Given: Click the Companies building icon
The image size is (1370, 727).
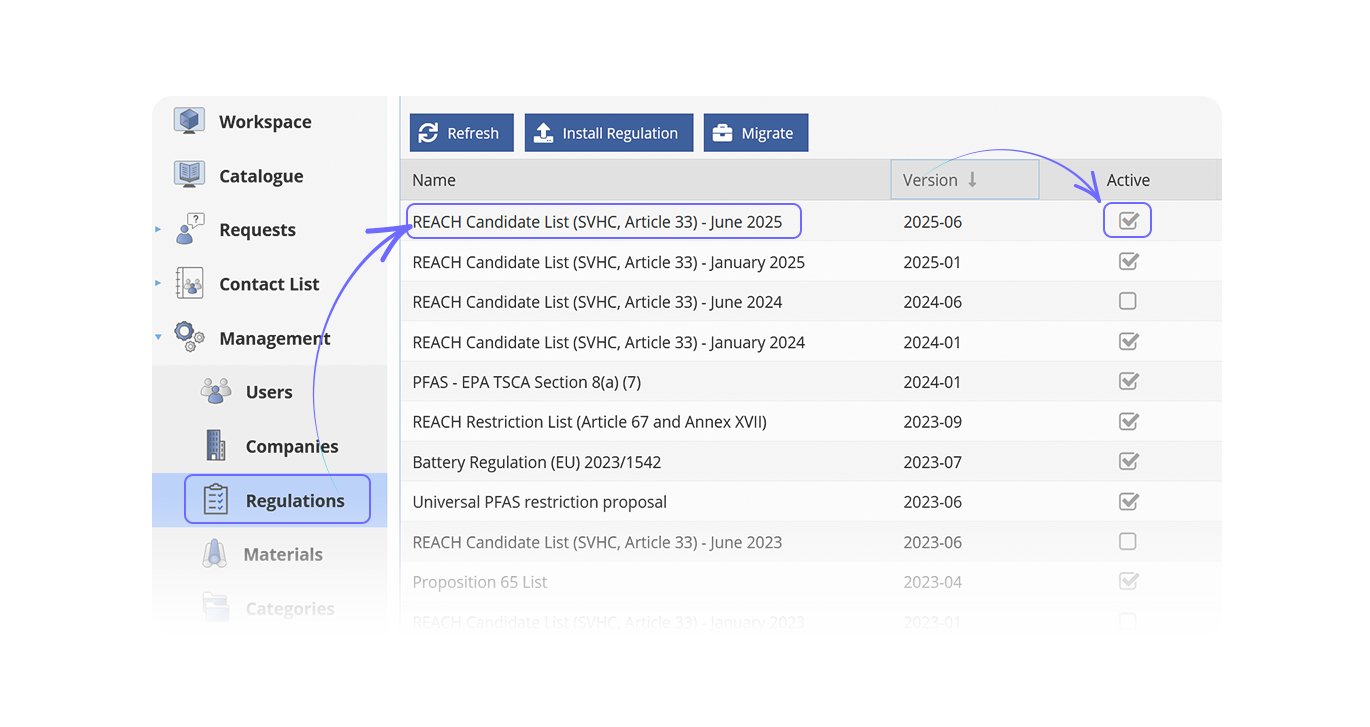Looking at the screenshot, I should (215, 445).
